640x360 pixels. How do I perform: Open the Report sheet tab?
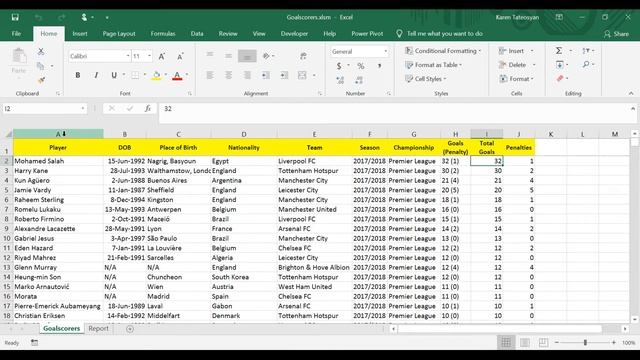pos(98,329)
